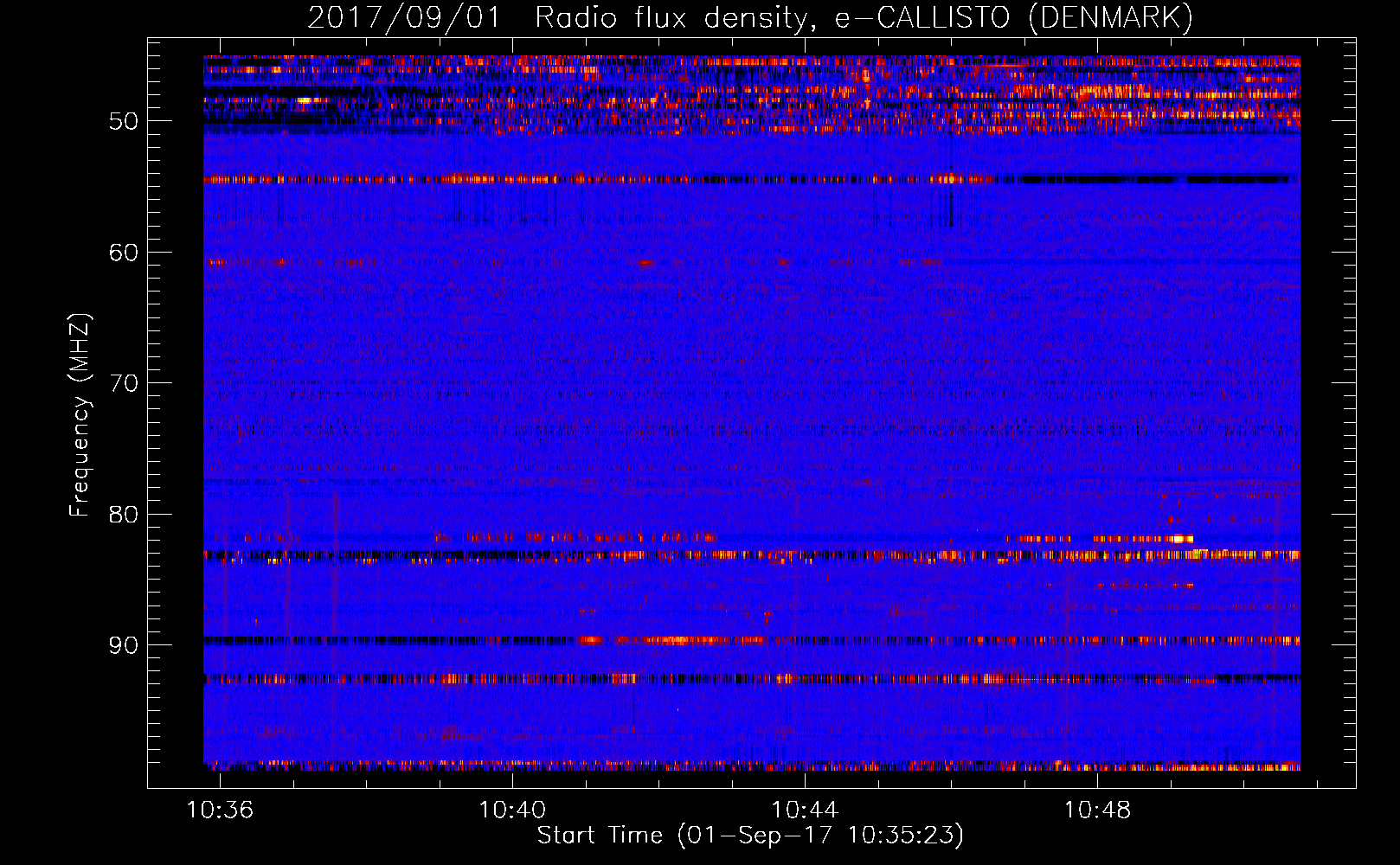
Task: Click the 50 frequency tick label
Action: [x=124, y=121]
